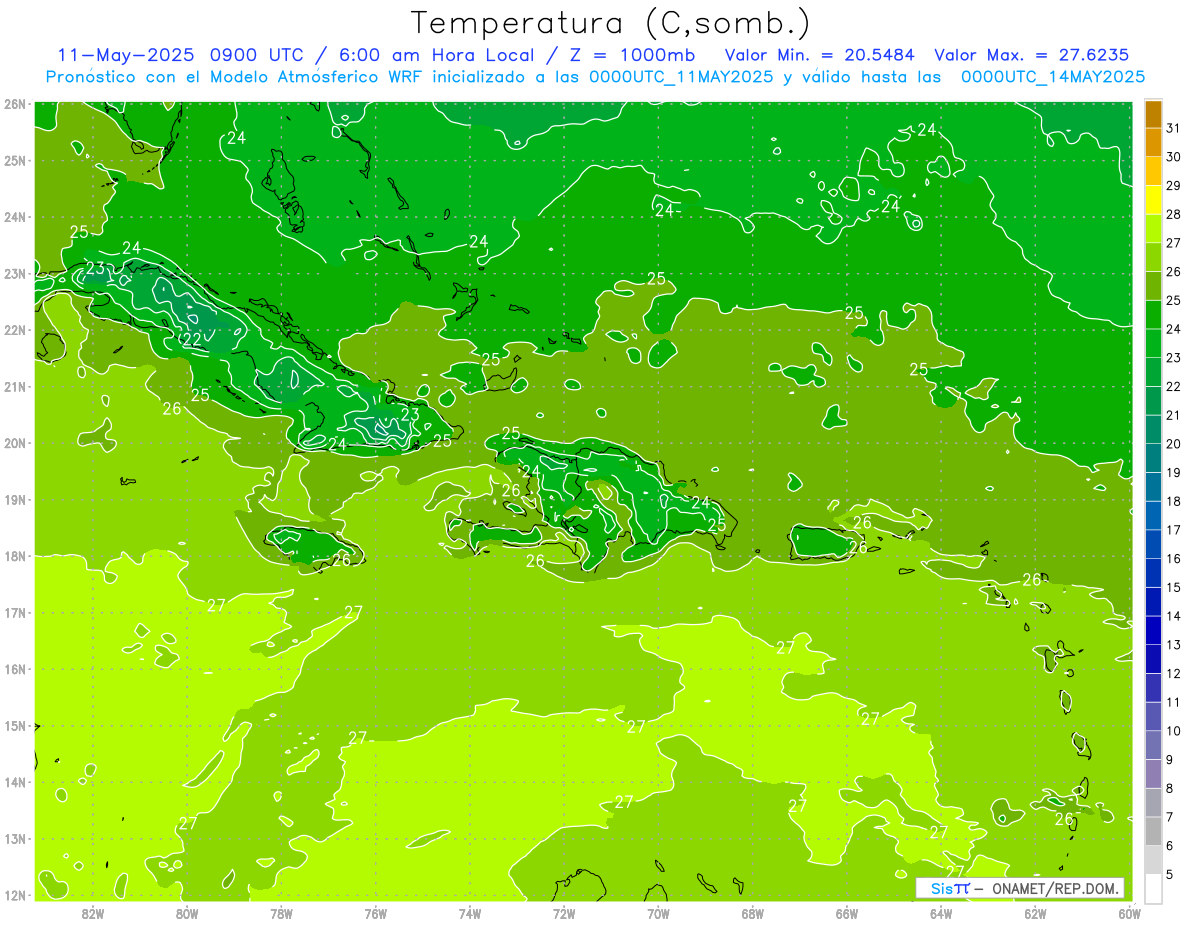Click the "16N" latitude axis label
Image resolution: width=1200 pixels, height=927 pixels.
(14, 669)
